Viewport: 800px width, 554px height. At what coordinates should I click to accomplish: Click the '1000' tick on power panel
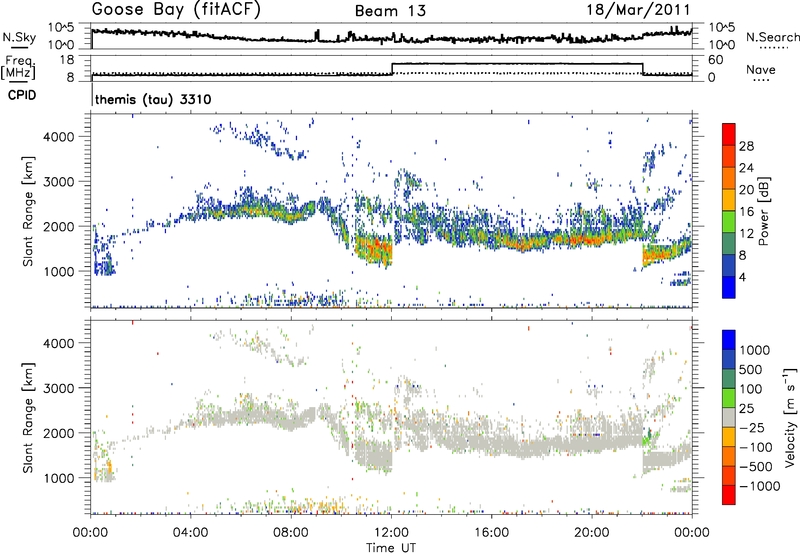59,271
